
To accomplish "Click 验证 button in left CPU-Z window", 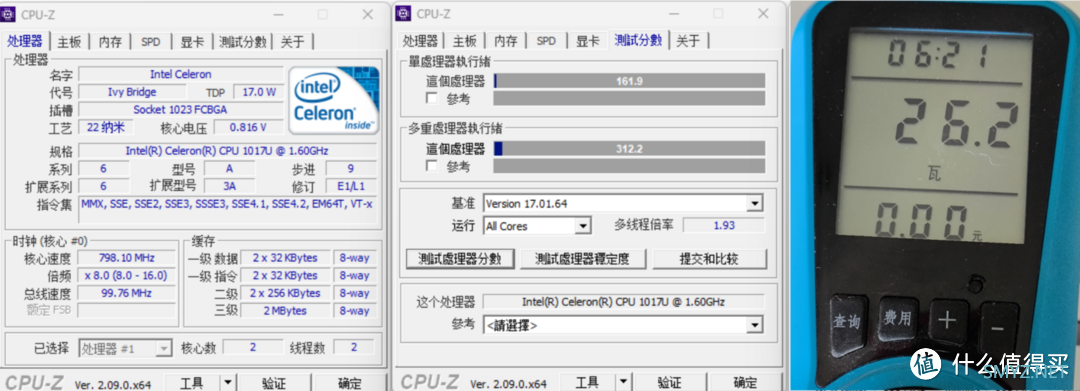I will 273,383.
